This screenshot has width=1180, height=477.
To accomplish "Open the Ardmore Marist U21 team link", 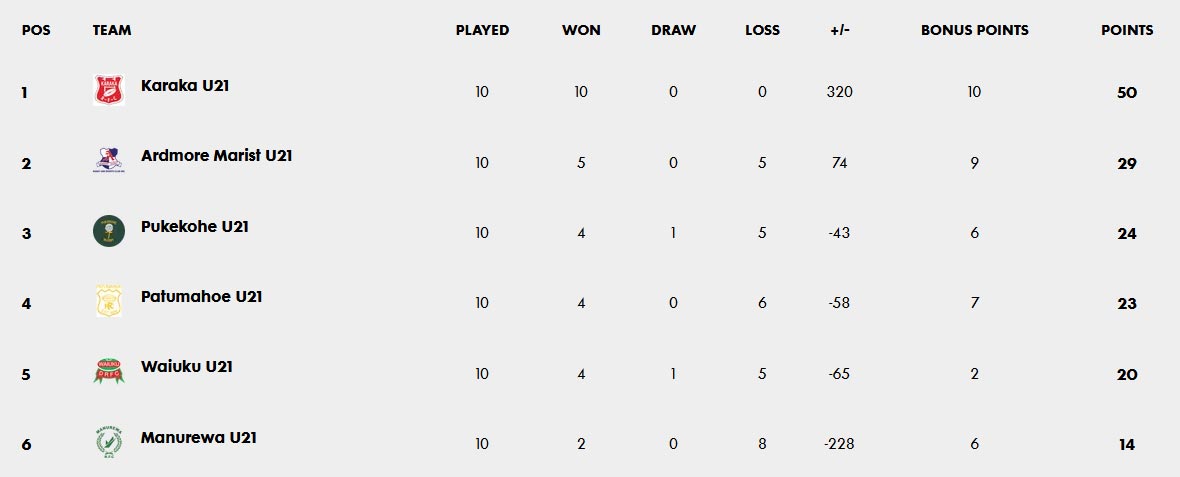I will pos(216,156).
